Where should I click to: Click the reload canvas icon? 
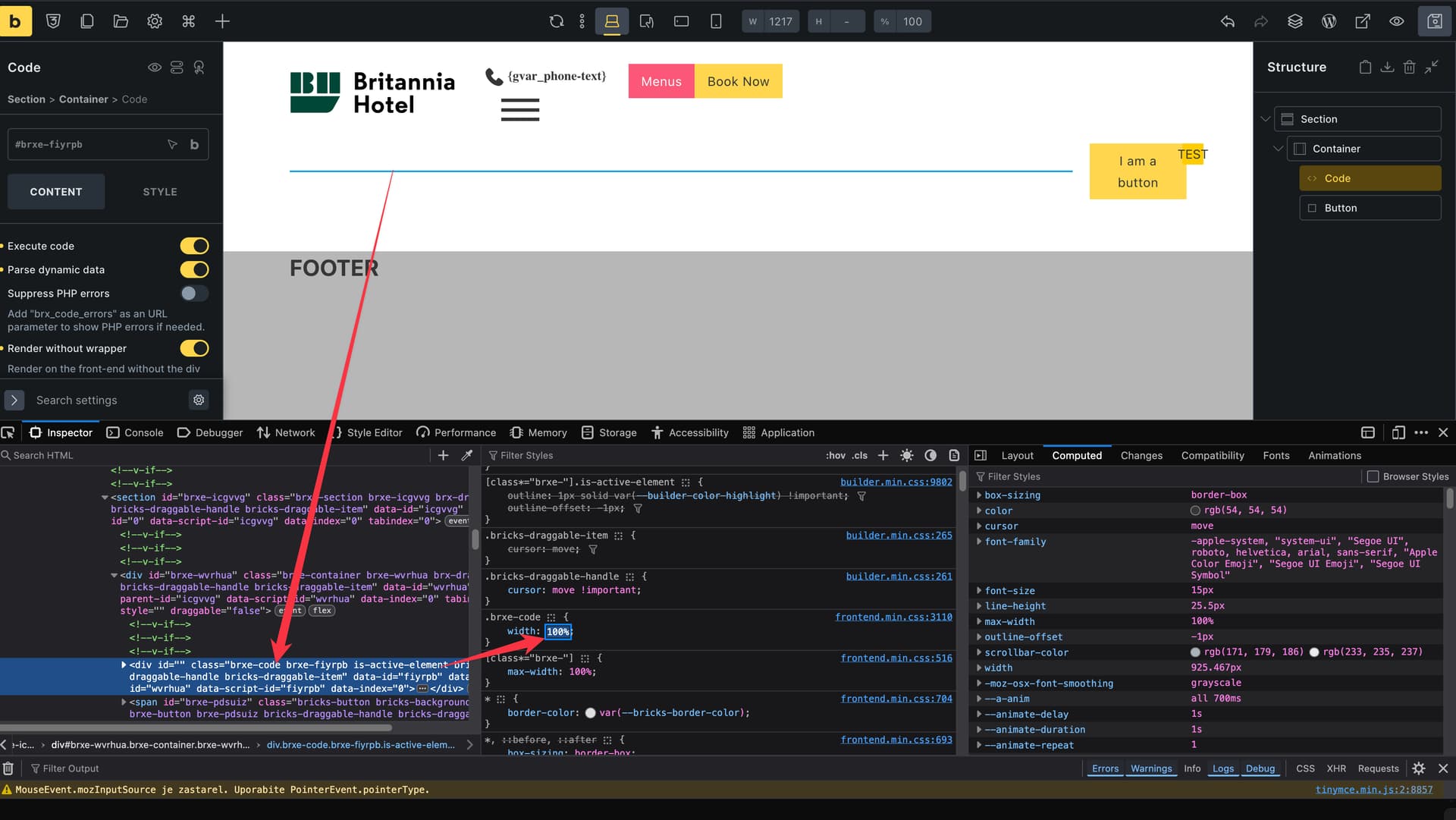pyautogui.click(x=557, y=21)
